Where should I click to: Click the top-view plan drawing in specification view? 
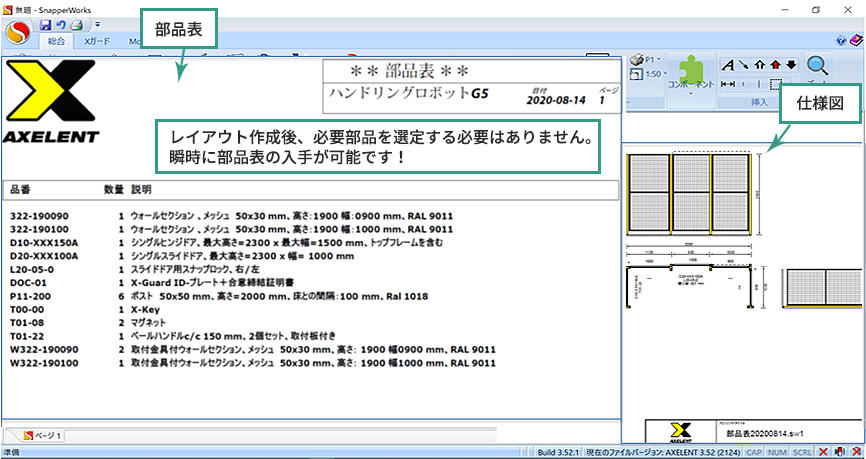point(689,287)
